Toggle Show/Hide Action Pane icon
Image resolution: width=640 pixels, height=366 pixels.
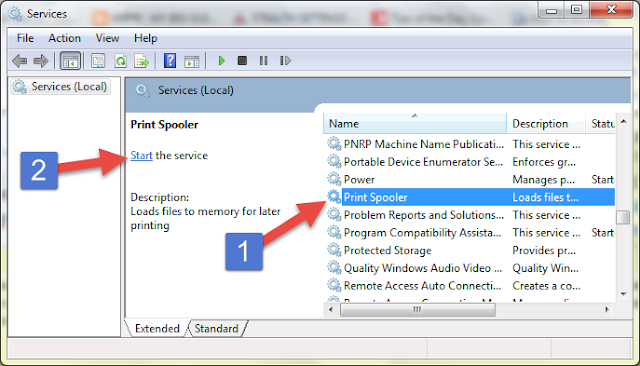[x=191, y=62]
